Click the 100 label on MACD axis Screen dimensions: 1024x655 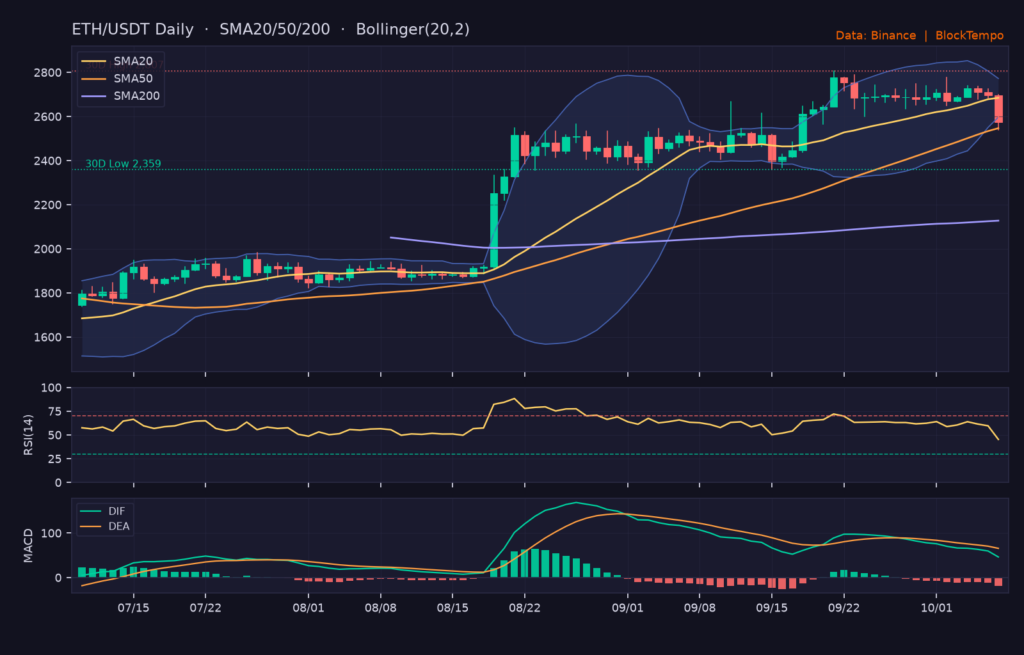(52, 534)
